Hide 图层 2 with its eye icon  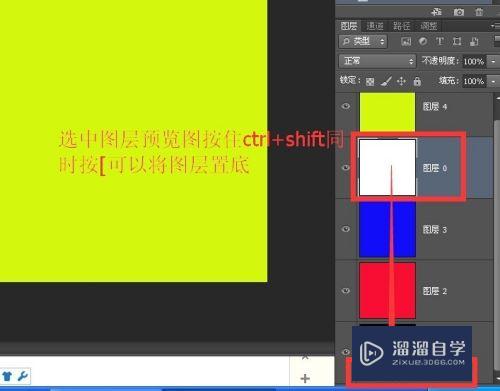coord(346,291)
